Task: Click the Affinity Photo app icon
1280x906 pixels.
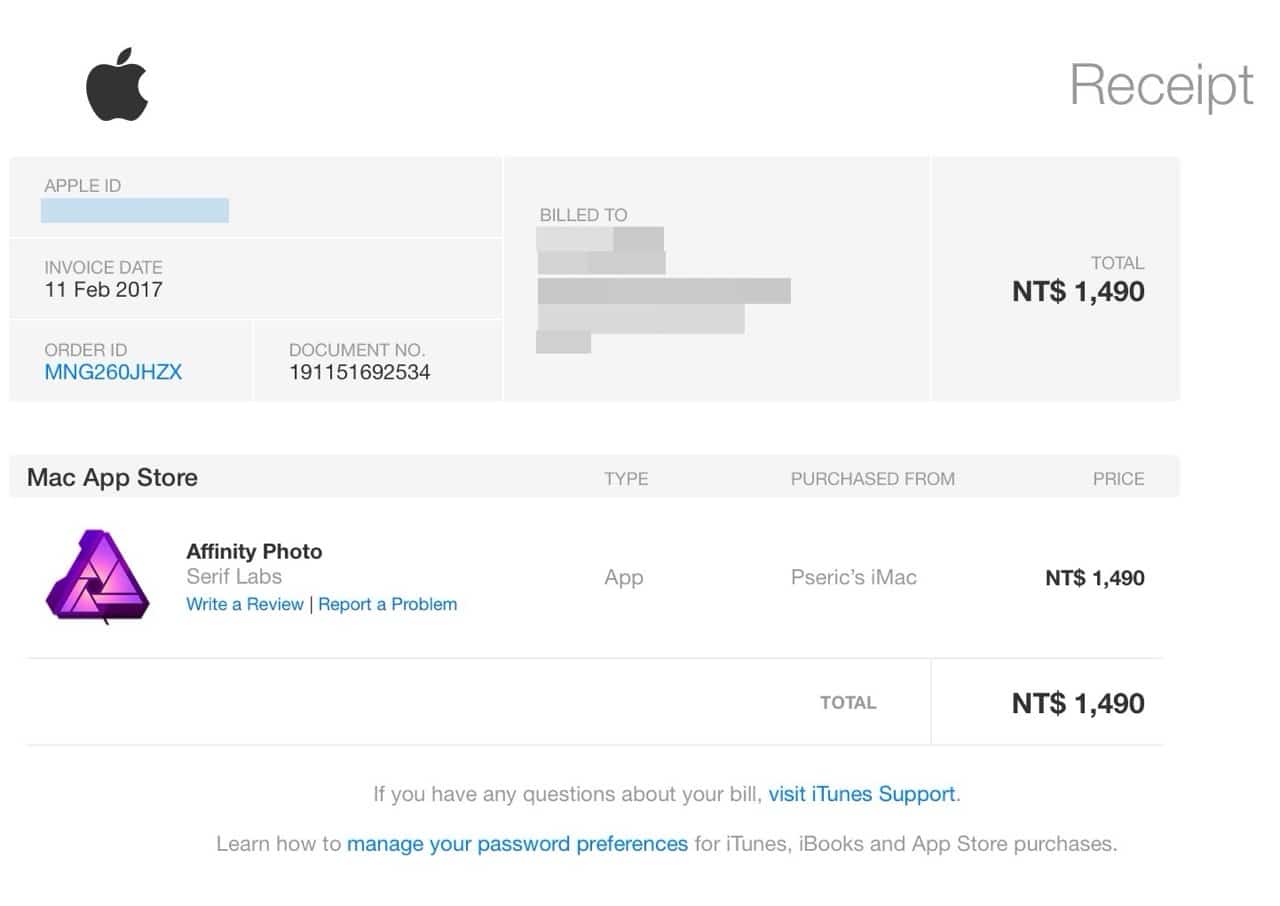Action: (97, 578)
